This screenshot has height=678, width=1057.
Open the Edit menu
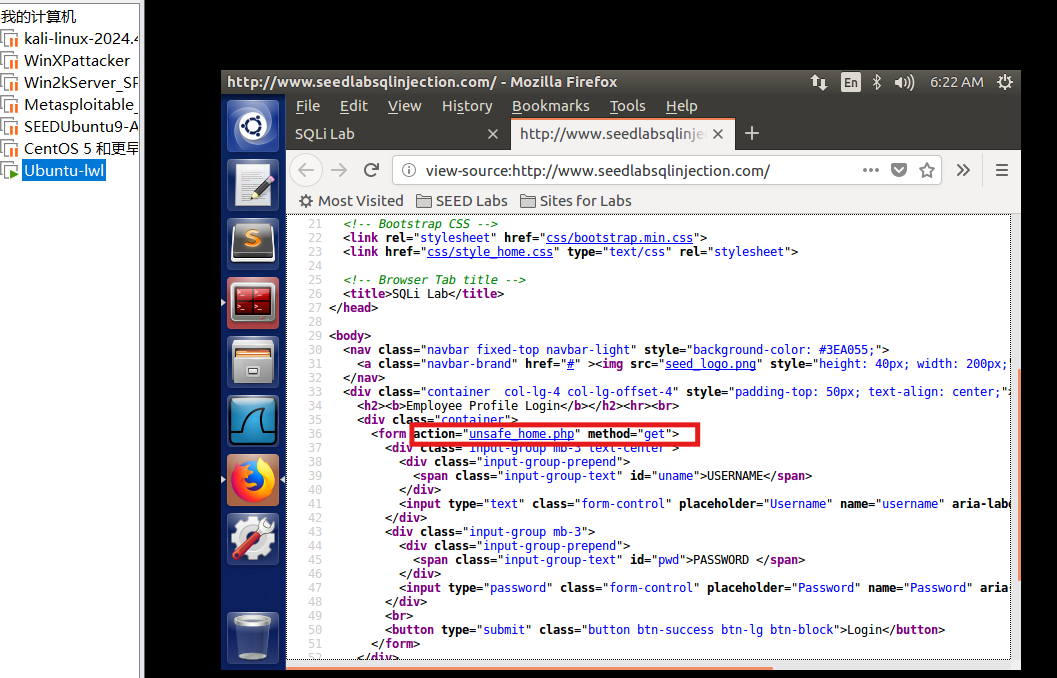(353, 106)
